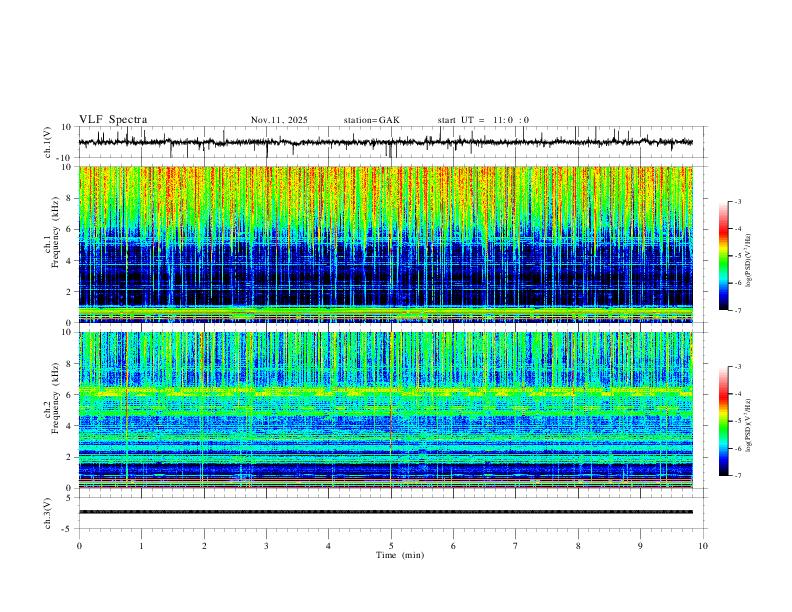
Task: Click the 'ch.3(V)' axis label
Action: coord(48,513)
